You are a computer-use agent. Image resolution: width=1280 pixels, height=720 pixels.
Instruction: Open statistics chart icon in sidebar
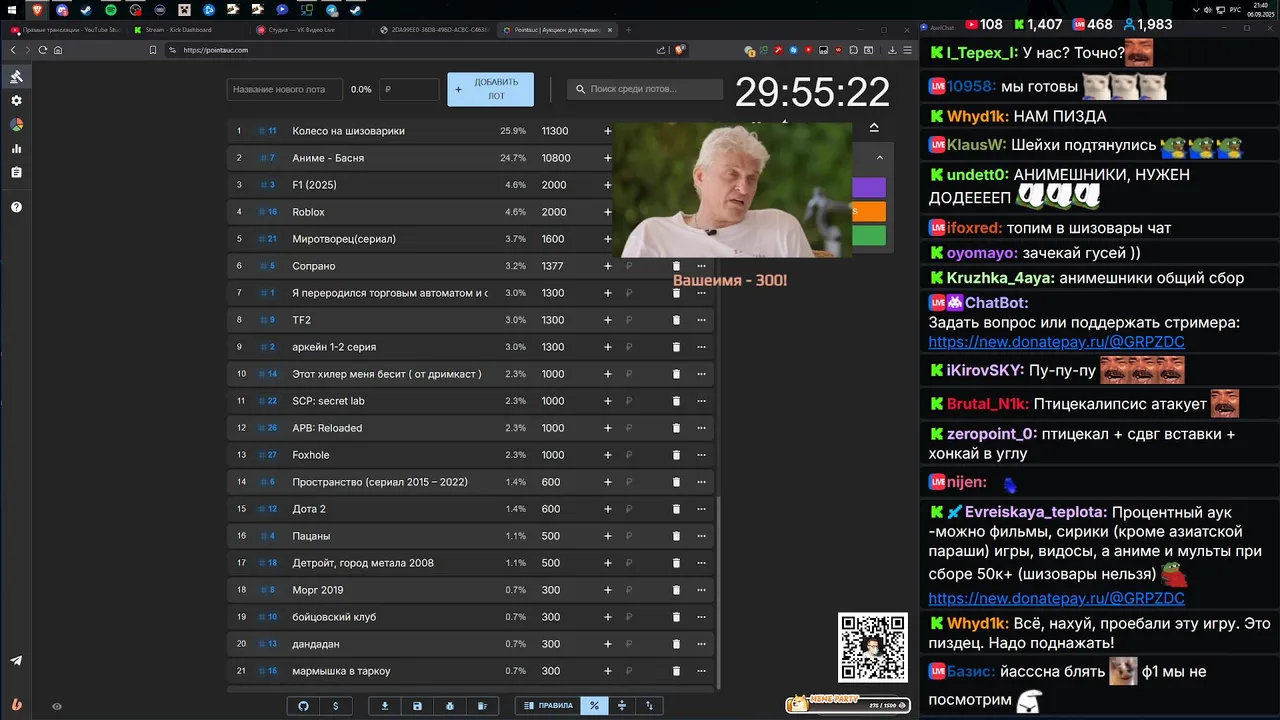(x=16, y=149)
